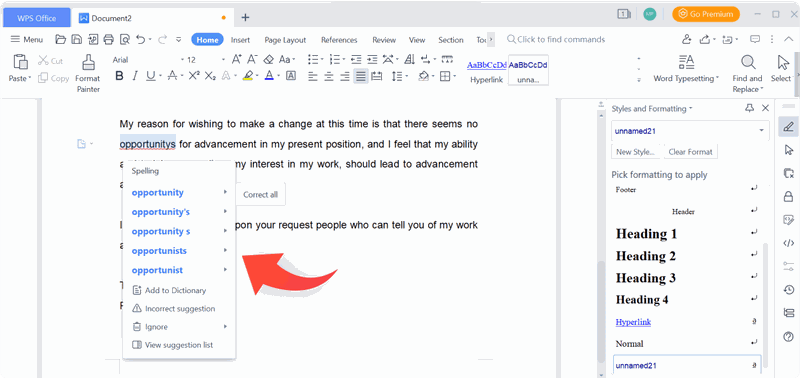This screenshot has width=800, height=378.
Task: Clear formatting with the eraser icon
Action: coord(268,59)
